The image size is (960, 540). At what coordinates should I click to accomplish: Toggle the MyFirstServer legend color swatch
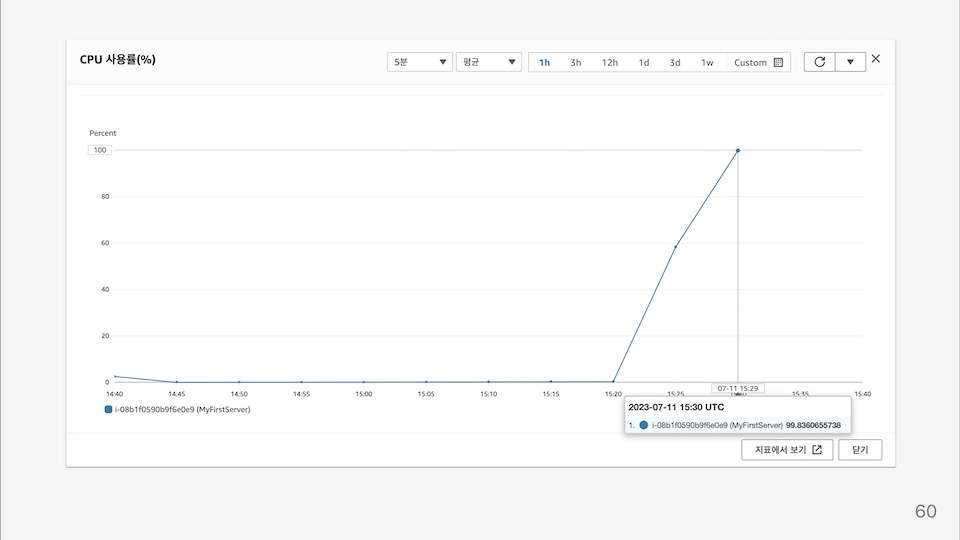coord(109,409)
